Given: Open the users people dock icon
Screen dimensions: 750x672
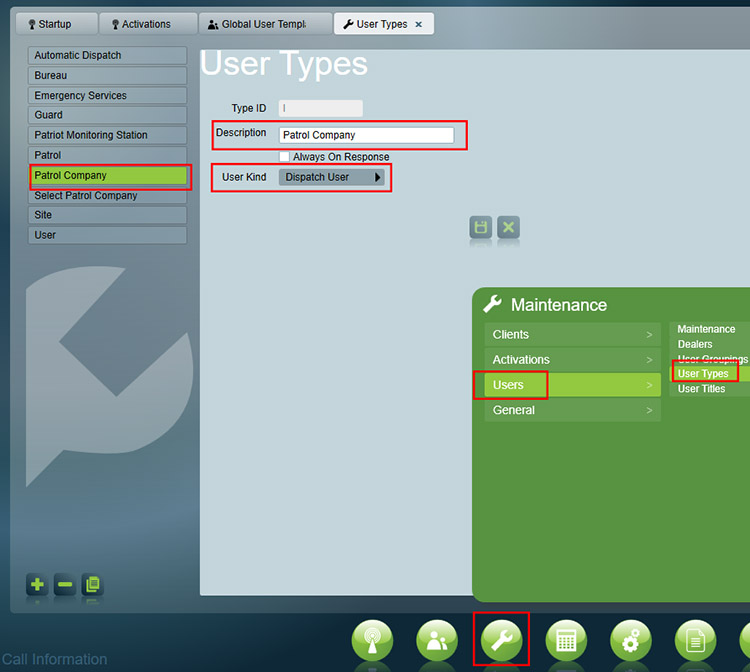Looking at the screenshot, I should (x=437, y=640).
